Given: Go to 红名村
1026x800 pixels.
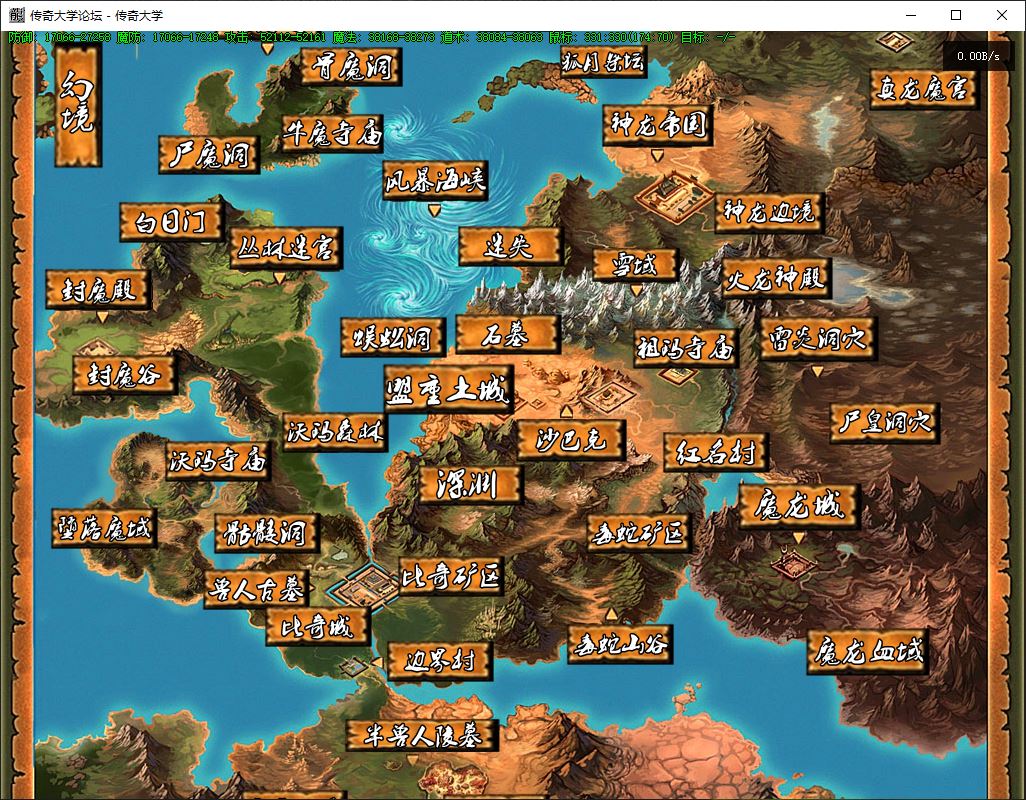Looking at the screenshot, I should click(x=716, y=452).
